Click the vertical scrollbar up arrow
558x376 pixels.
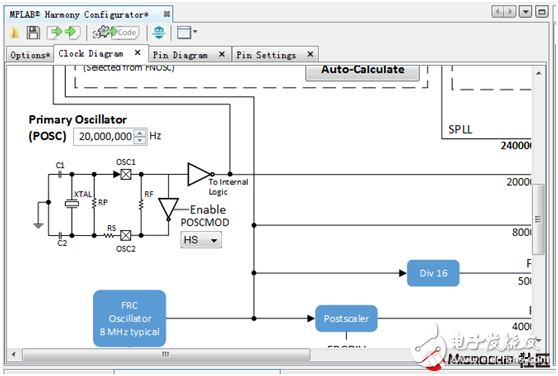tap(538, 73)
